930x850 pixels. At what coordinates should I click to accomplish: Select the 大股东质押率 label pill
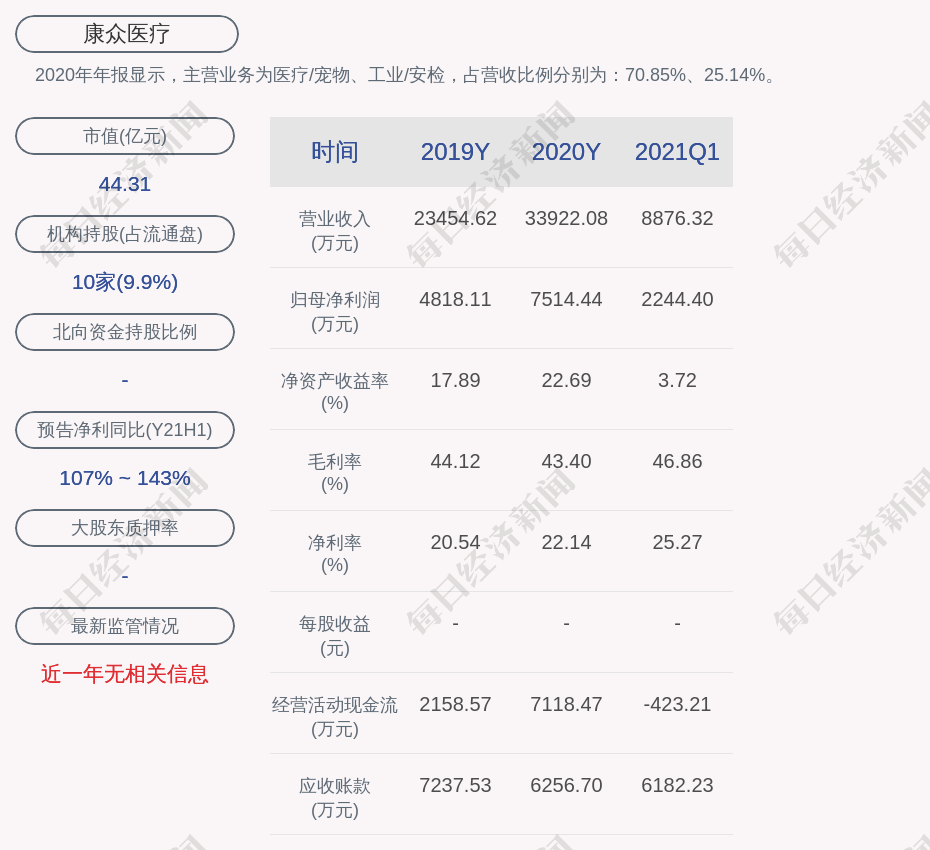(125, 527)
